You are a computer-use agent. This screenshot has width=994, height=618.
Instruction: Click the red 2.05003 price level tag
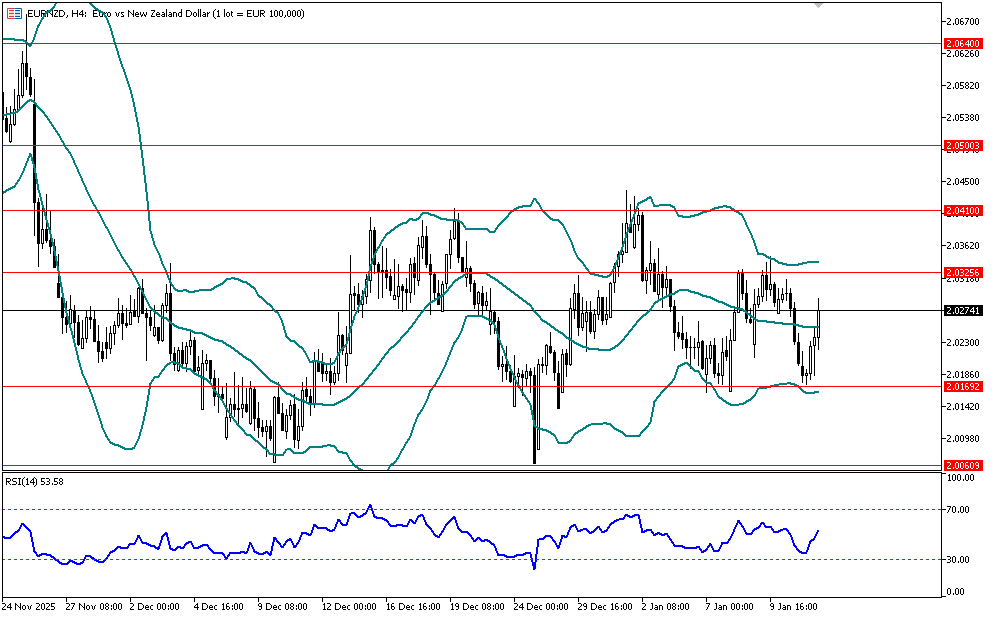[964, 145]
